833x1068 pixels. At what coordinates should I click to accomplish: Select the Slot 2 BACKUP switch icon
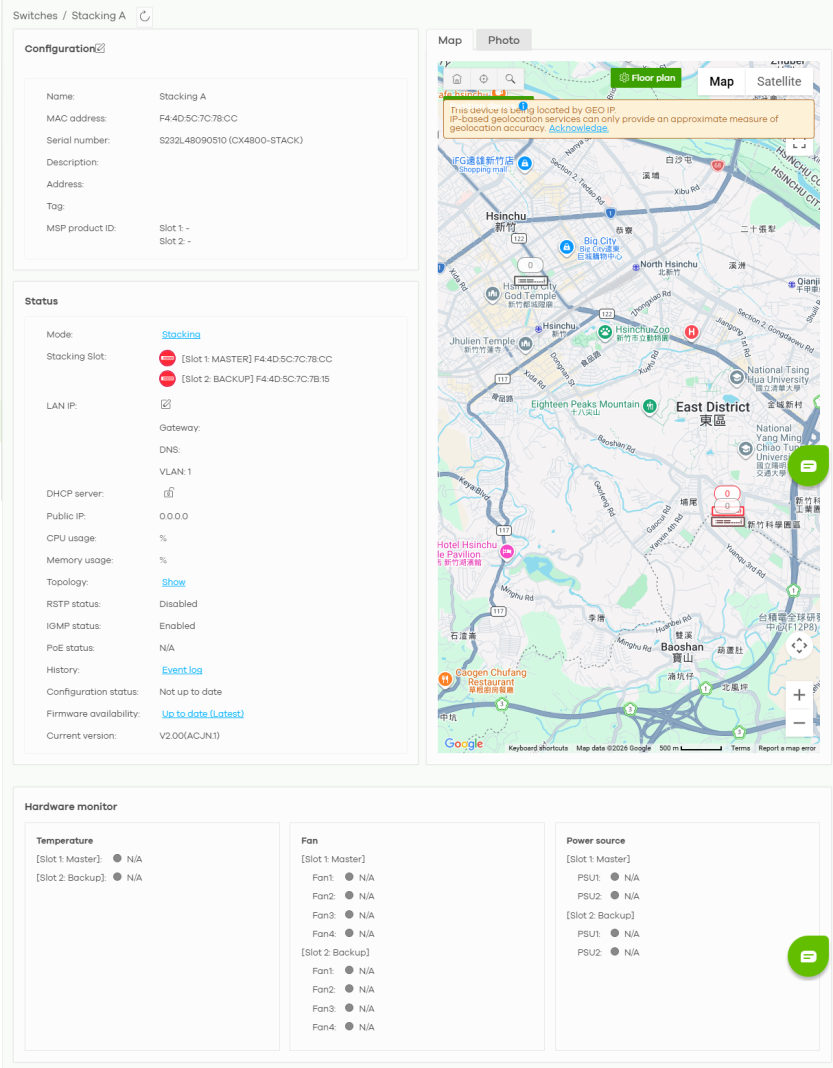(x=168, y=379)
